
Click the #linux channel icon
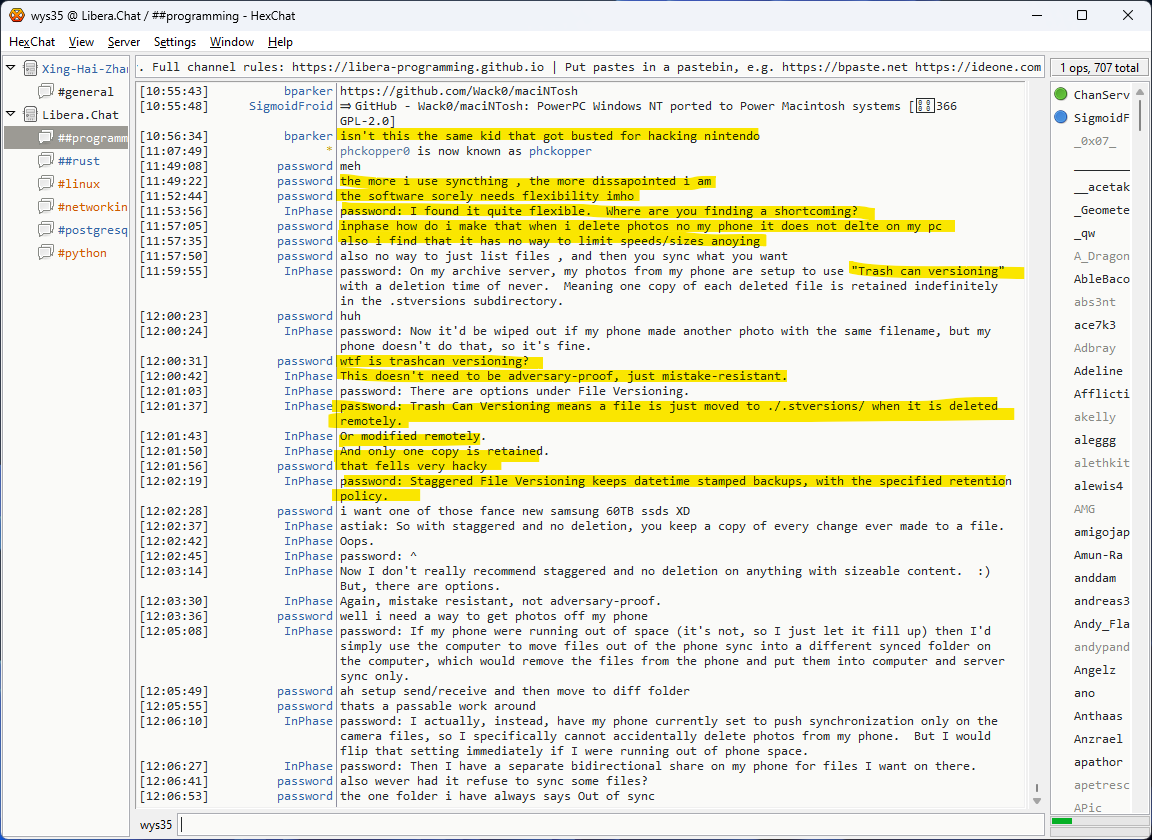click(46, 184)
